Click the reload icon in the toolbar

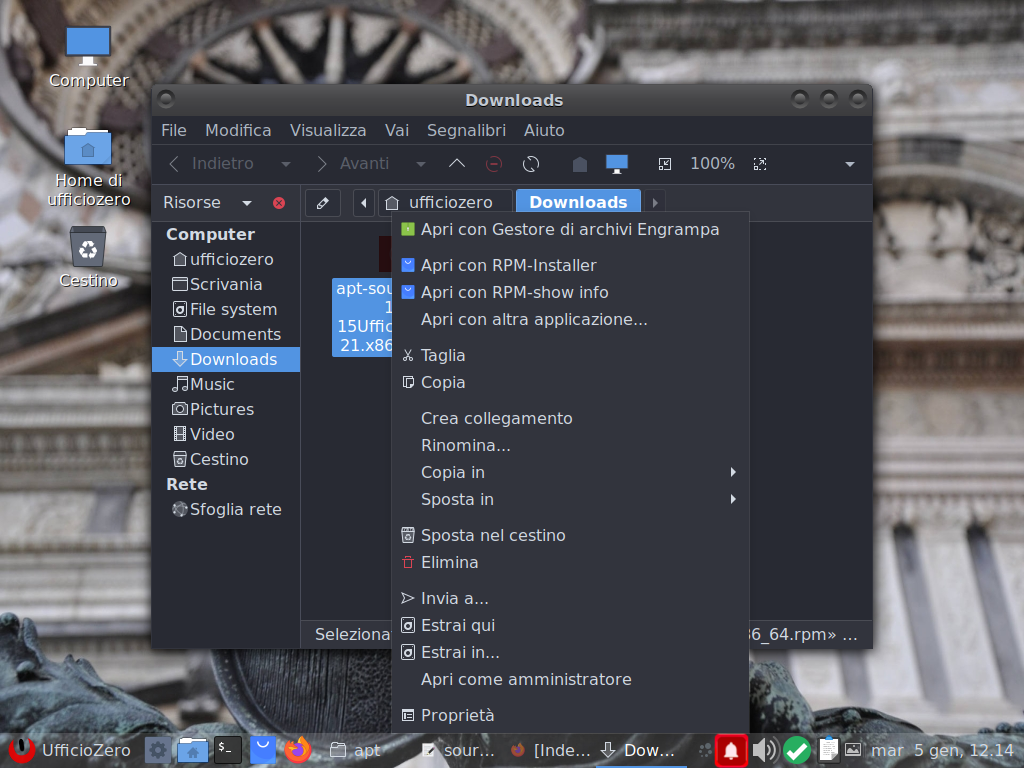click(531, 164)
